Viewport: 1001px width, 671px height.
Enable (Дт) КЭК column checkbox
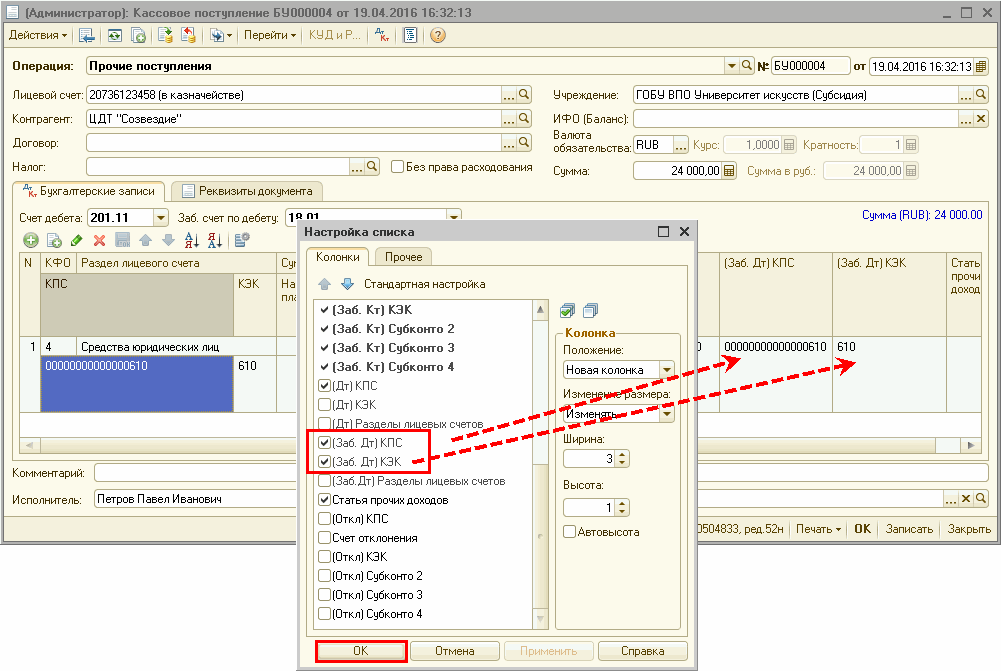(324, 405)
